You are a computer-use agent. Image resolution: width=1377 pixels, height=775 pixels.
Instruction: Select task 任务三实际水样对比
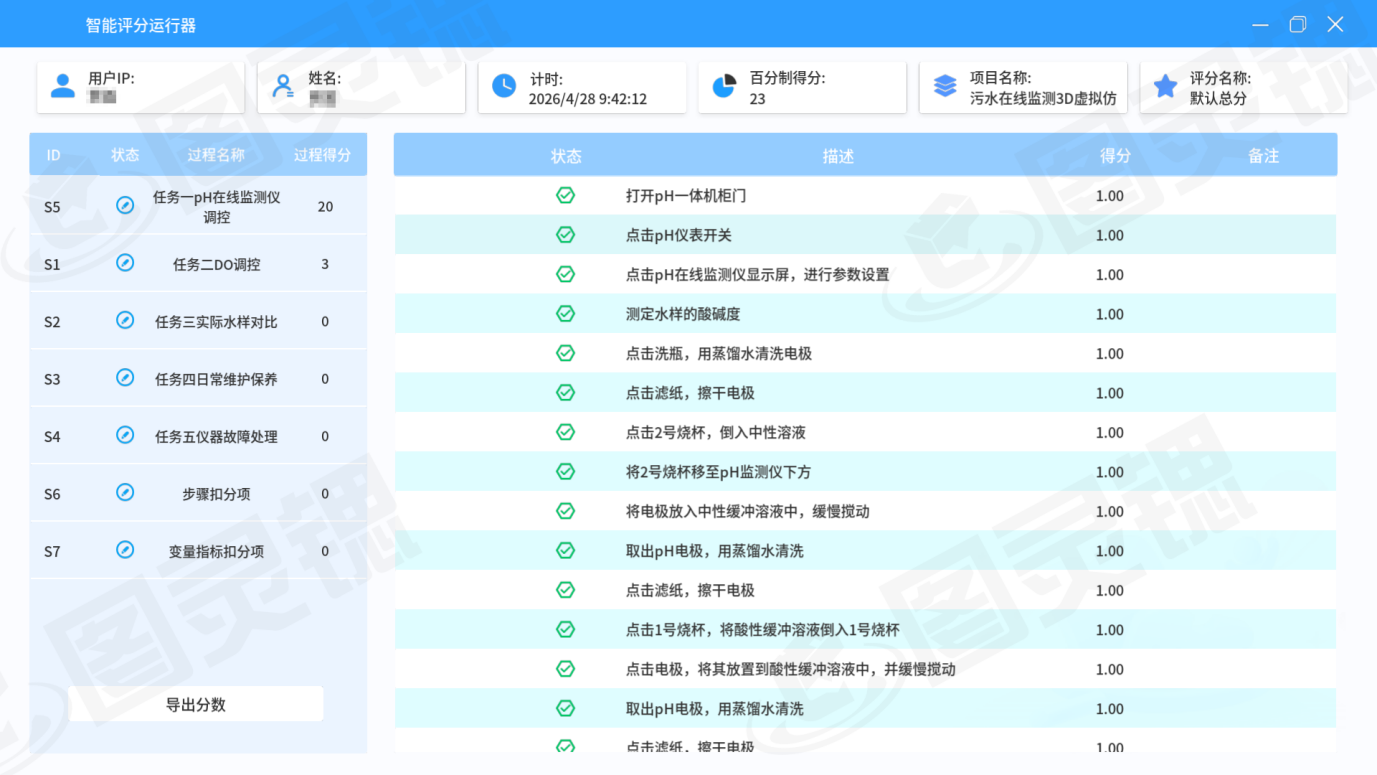(x=216, y=322)
